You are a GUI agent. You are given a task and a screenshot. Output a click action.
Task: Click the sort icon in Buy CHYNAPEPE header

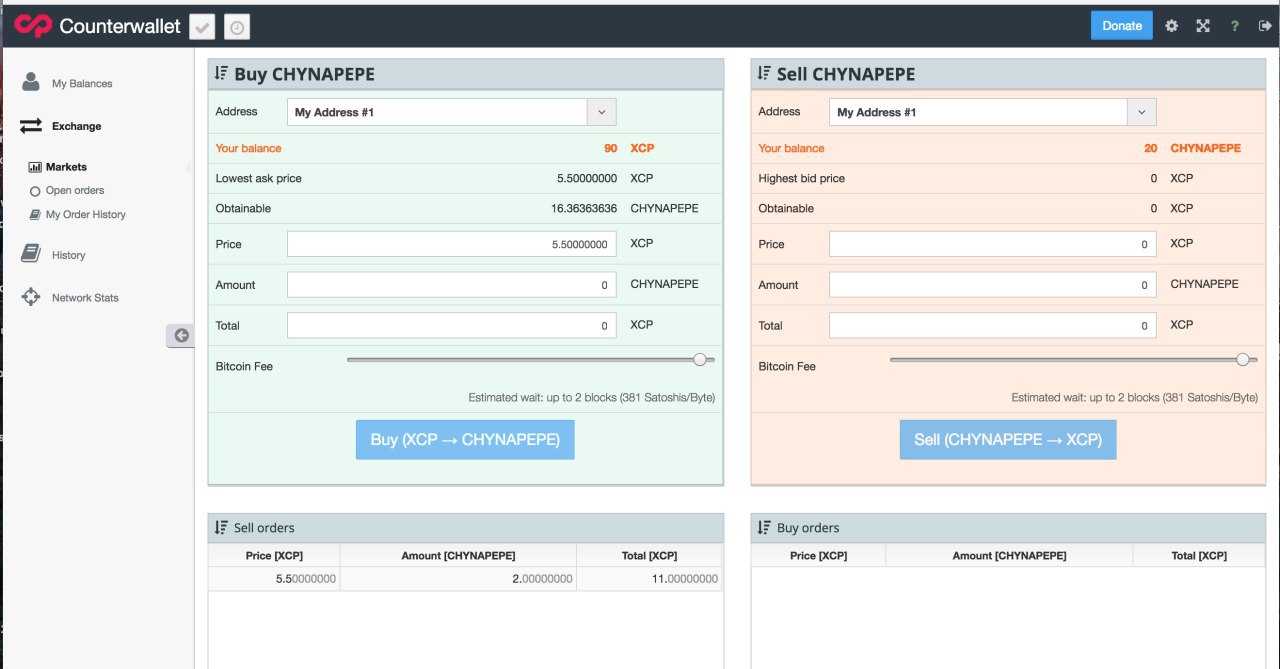pos(222,73)
